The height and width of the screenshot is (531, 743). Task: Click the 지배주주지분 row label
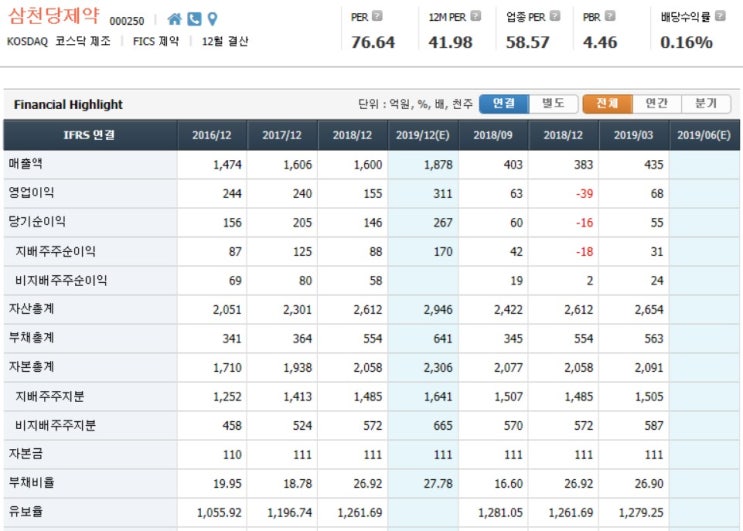click(50, 396)
